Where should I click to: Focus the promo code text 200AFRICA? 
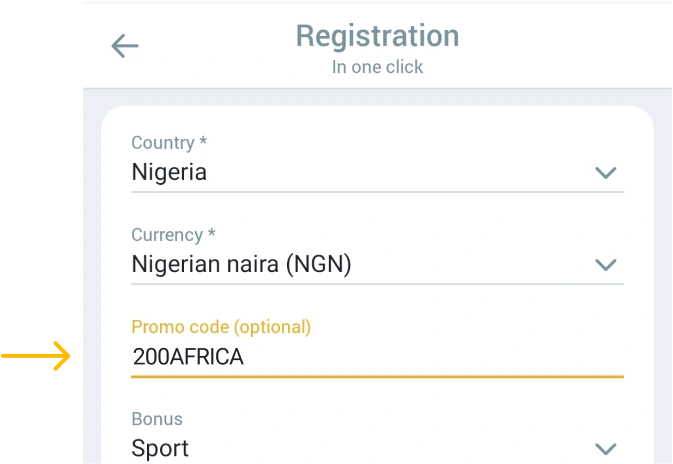188,357
